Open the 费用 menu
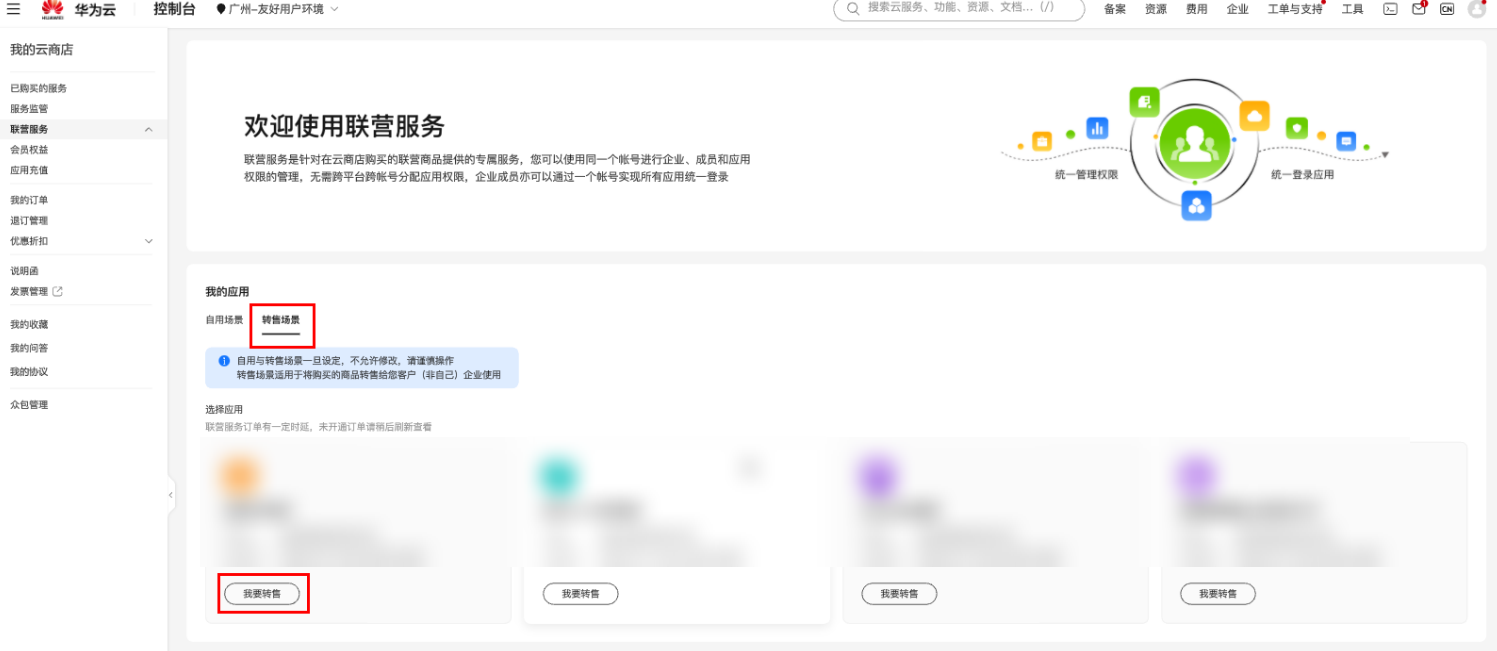 pyautogui.click(x=1196, y=10)
